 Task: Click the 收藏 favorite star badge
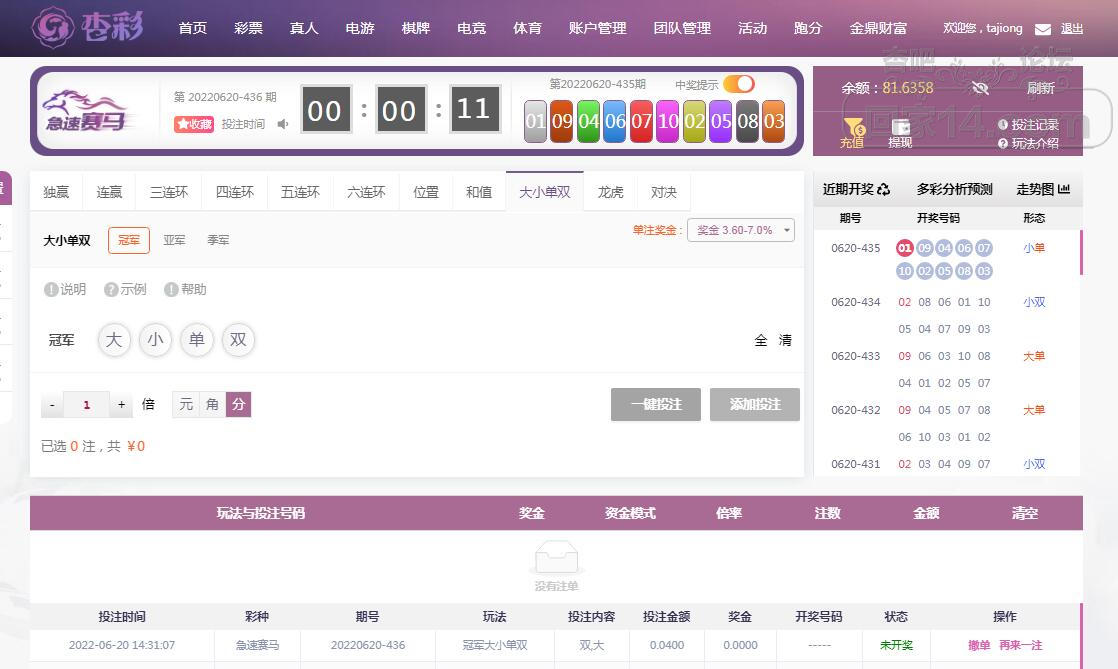coord(194,124)
